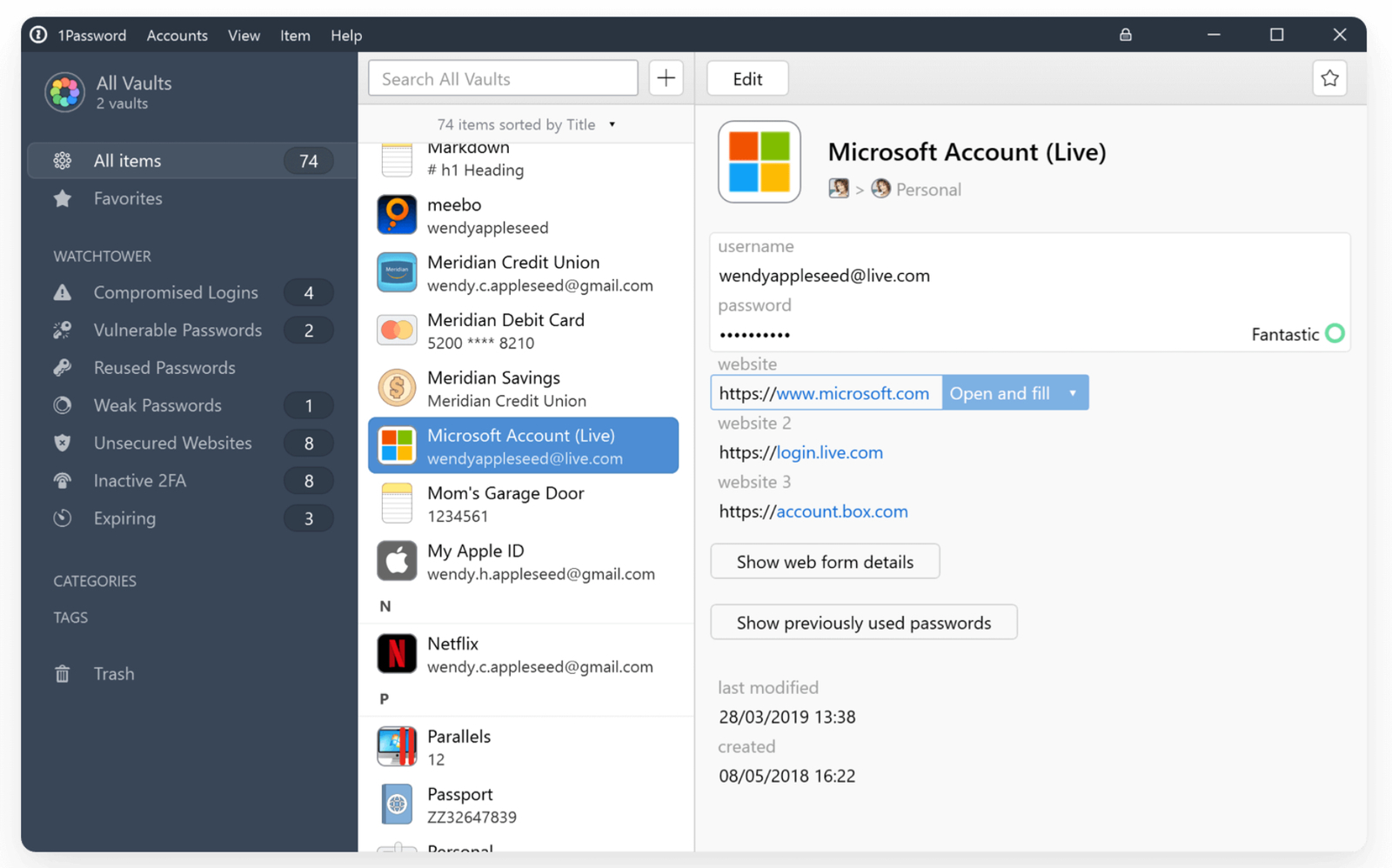Select the Trash bin in sidebar
The width and height of the screenshot is (1392, 868).
113,674
